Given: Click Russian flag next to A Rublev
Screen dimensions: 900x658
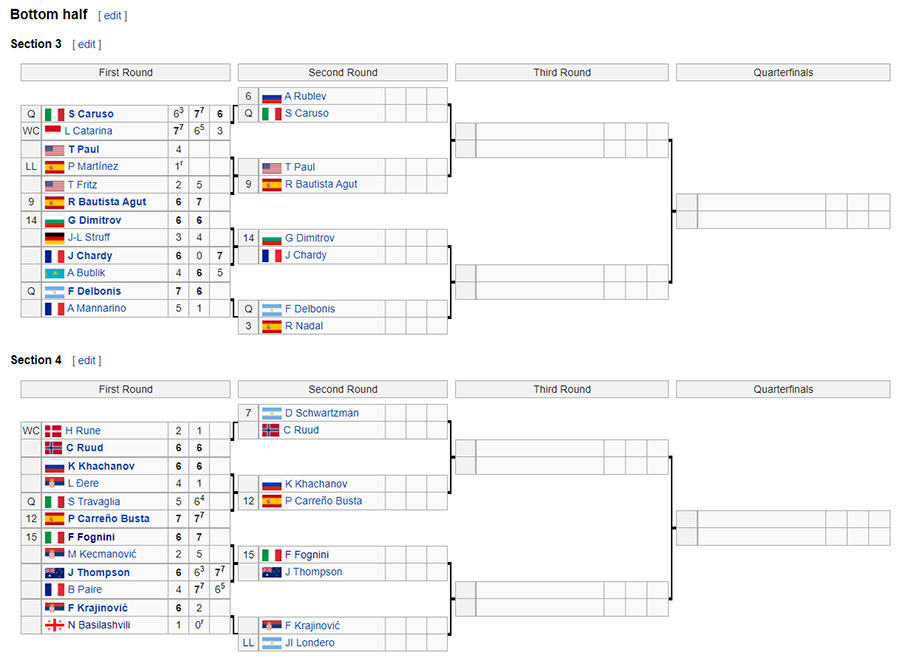Looking at the screenshot, I should click(x=271, y=96).
